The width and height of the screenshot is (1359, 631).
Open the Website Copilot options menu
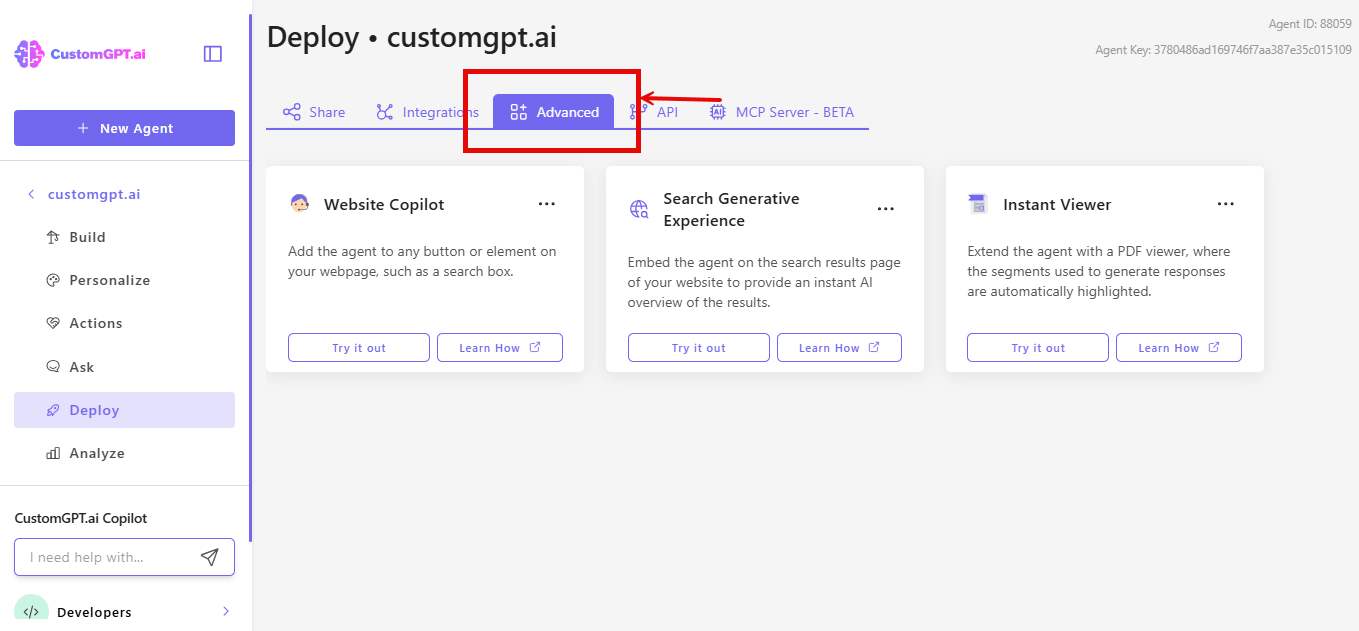point(546,203)
